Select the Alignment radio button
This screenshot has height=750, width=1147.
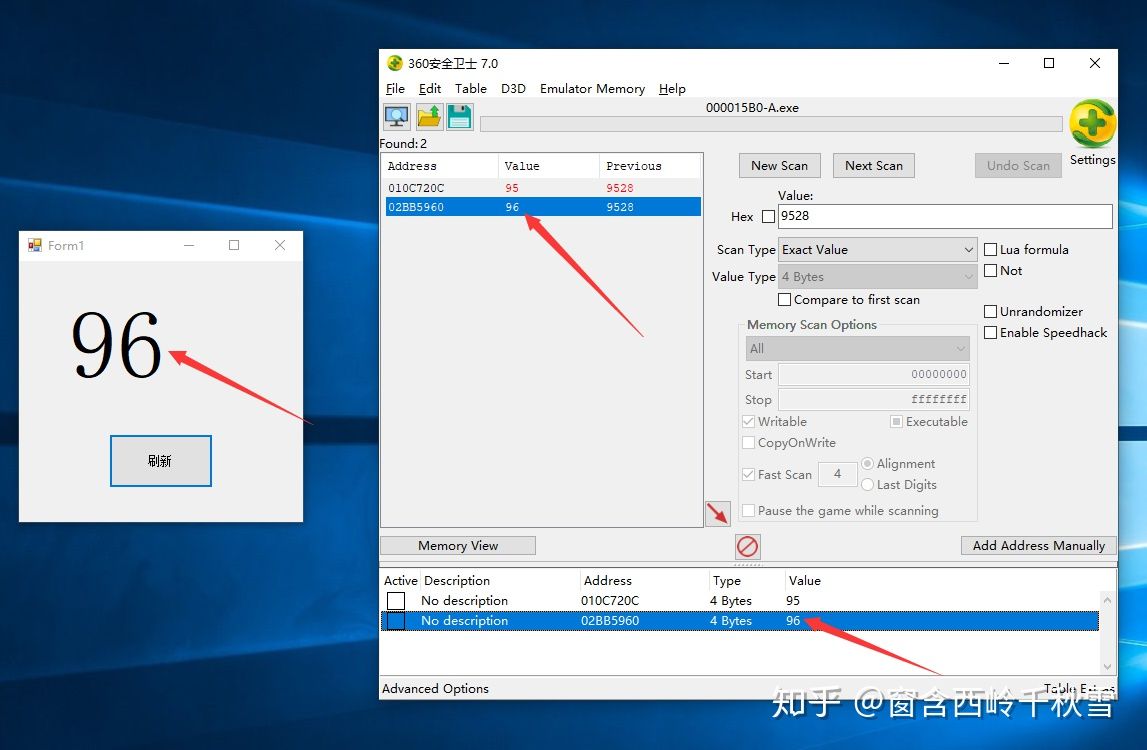(868, 463)
